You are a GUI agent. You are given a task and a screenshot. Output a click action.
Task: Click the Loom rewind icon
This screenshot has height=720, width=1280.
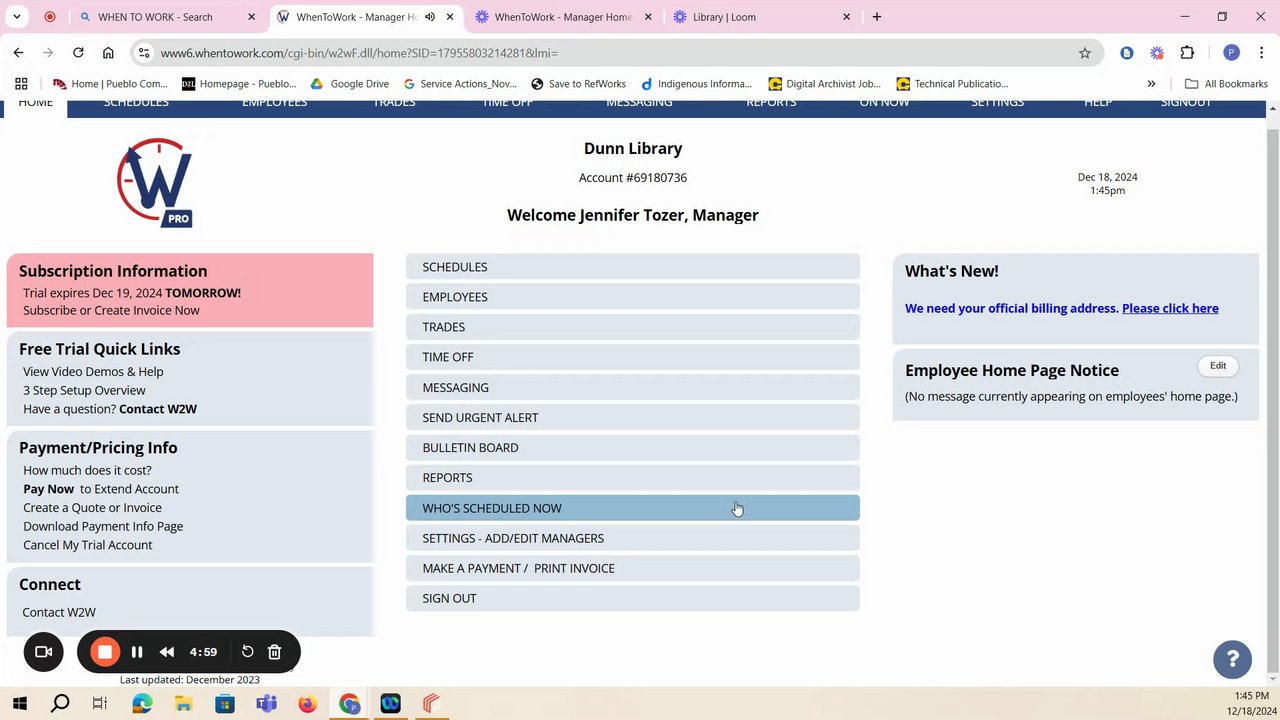click(167, 652)
